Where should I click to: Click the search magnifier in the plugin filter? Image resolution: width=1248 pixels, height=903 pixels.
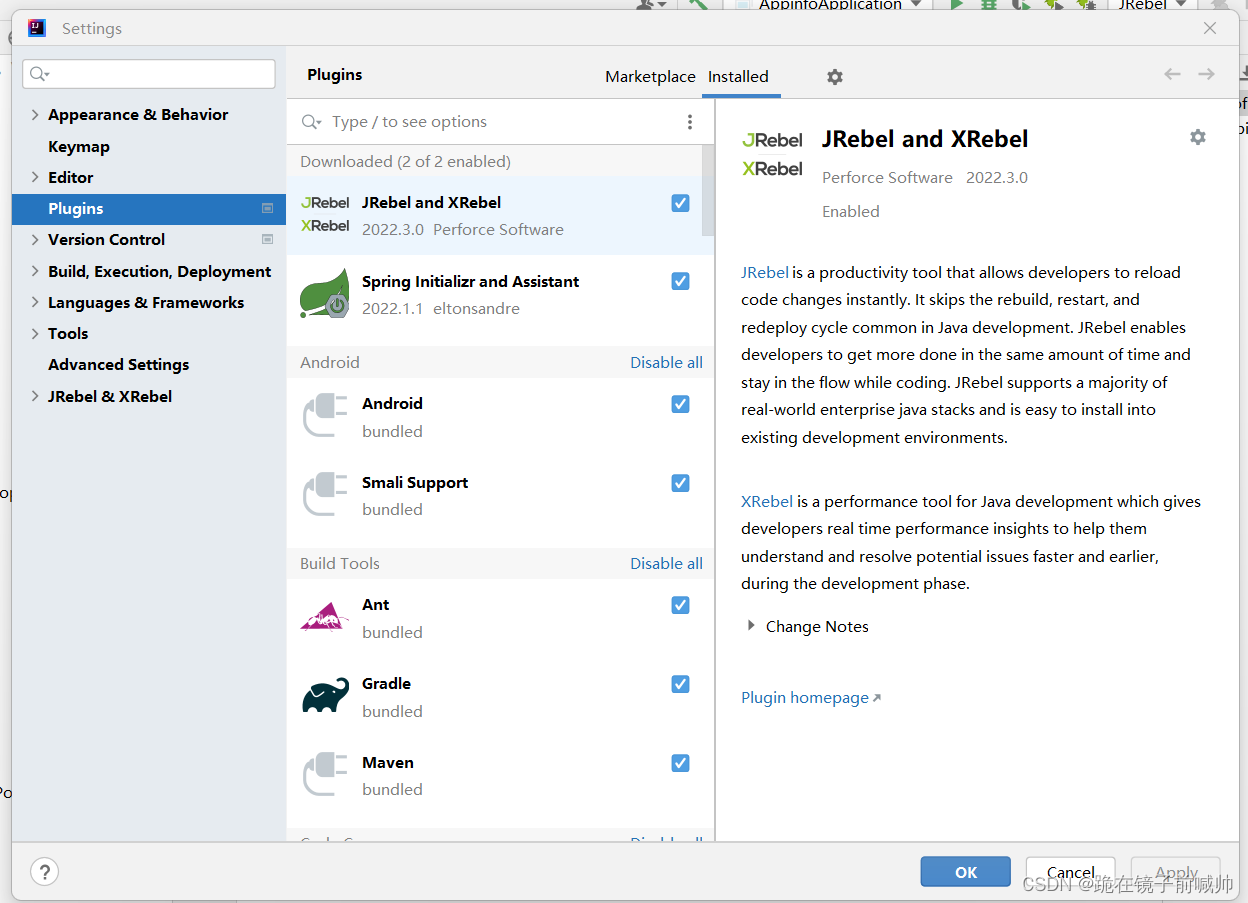[311, 122]
